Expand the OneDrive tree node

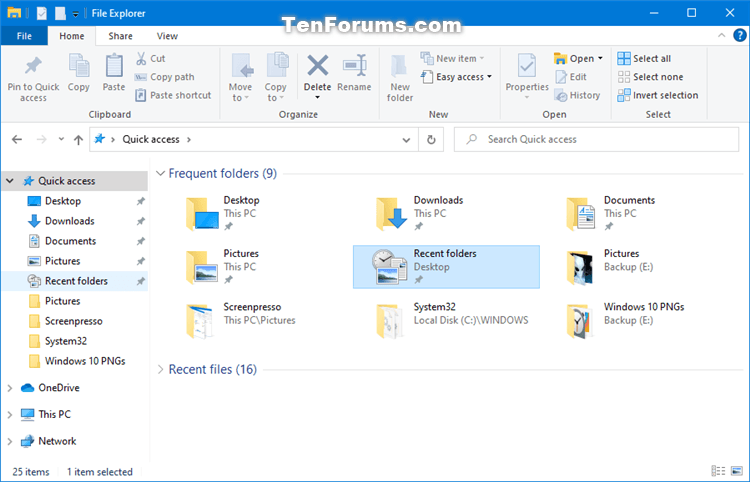point(10,388)
